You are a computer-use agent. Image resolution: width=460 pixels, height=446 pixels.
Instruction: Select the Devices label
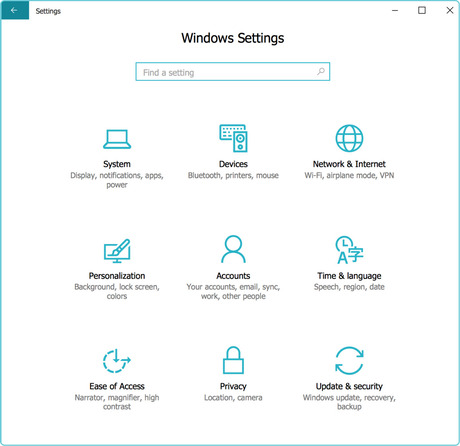point(233,164)
